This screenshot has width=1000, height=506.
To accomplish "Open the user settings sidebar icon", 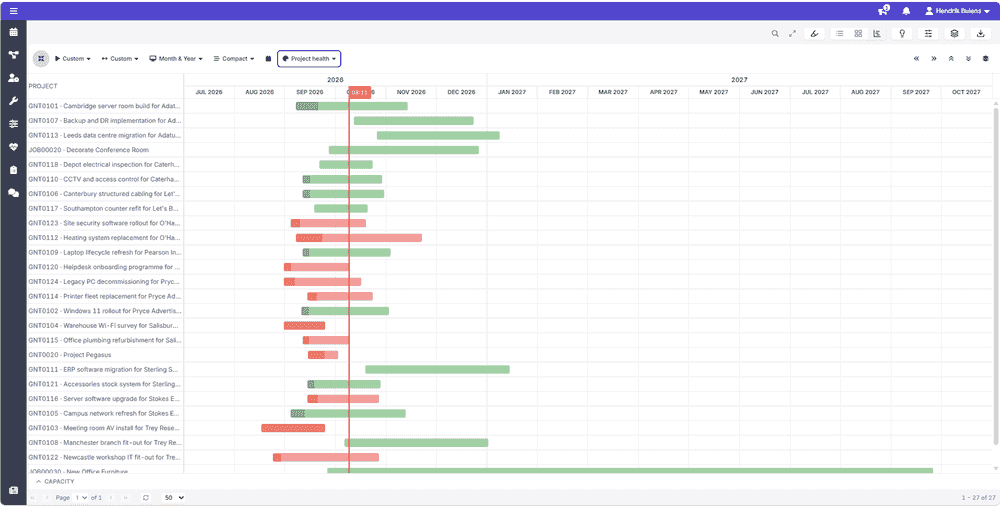I will [13, 78].
